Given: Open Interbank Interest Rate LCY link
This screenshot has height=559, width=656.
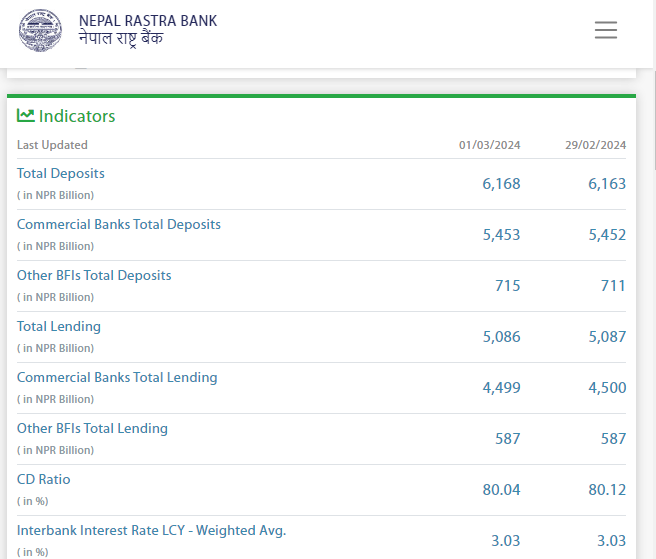Looking at the screenshot, I should tap(151, 531).
